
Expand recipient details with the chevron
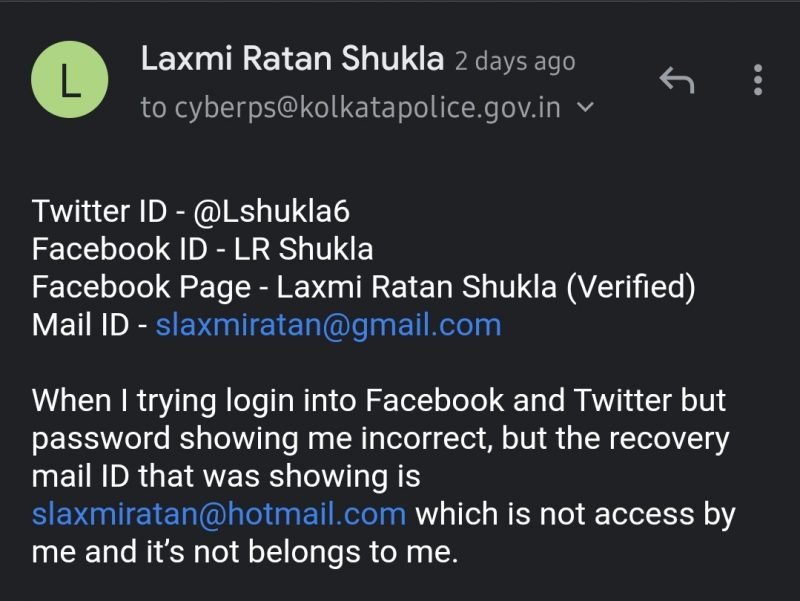[x=587, y=106]
